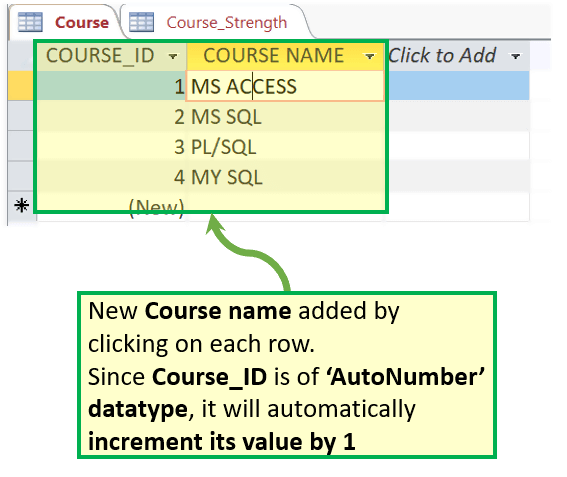Click COURSE_ID cell containing value 4
This screenshot has width=567, height=477.
[111, 177]
